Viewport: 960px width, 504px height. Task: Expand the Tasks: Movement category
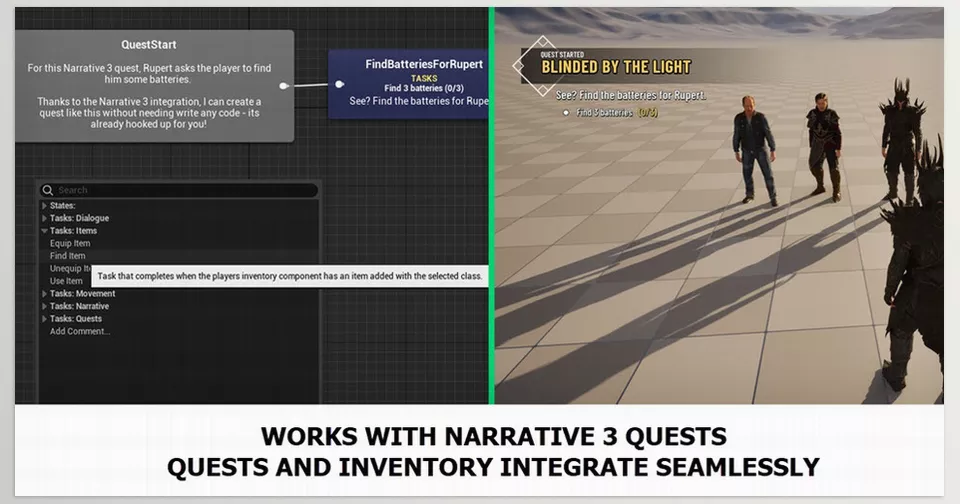[x=44, y=294]
